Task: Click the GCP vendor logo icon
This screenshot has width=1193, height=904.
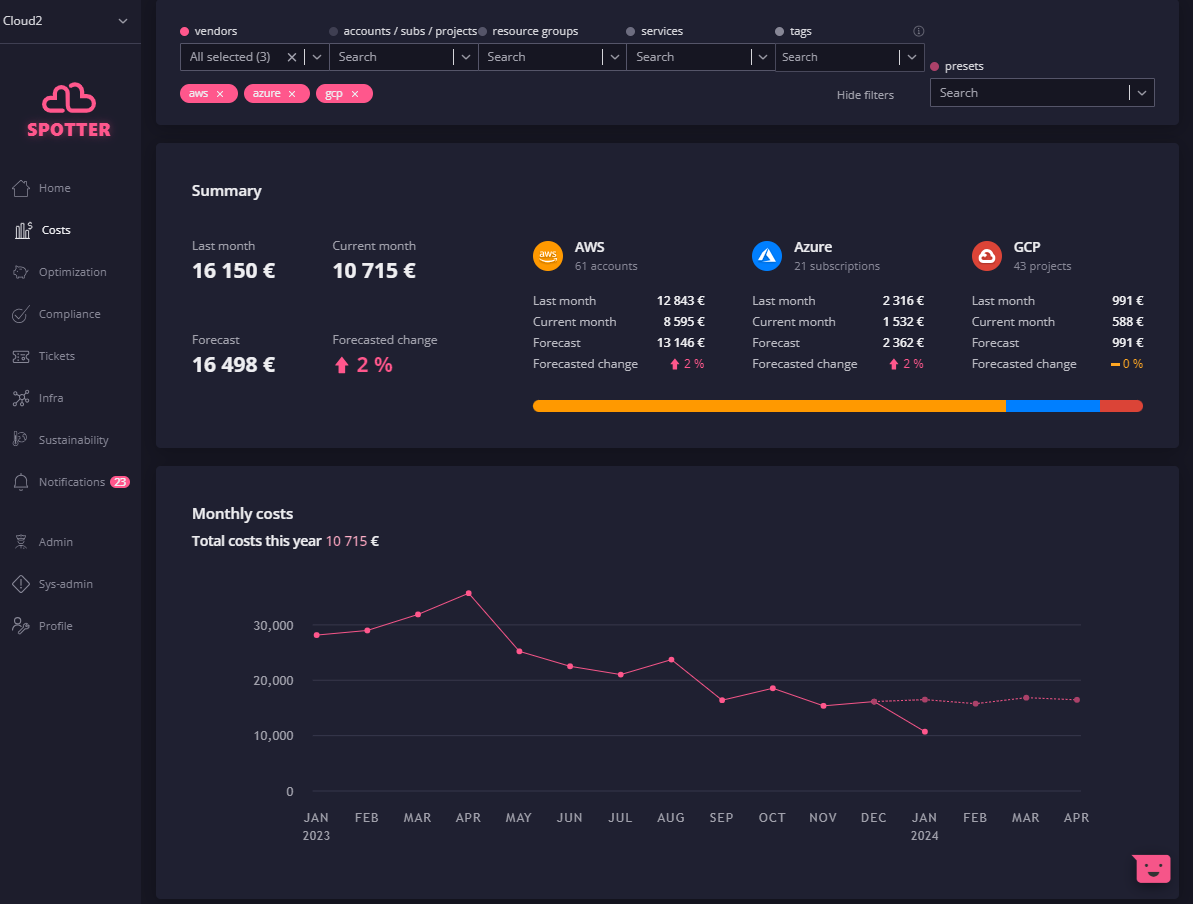Action: point(987,256)
